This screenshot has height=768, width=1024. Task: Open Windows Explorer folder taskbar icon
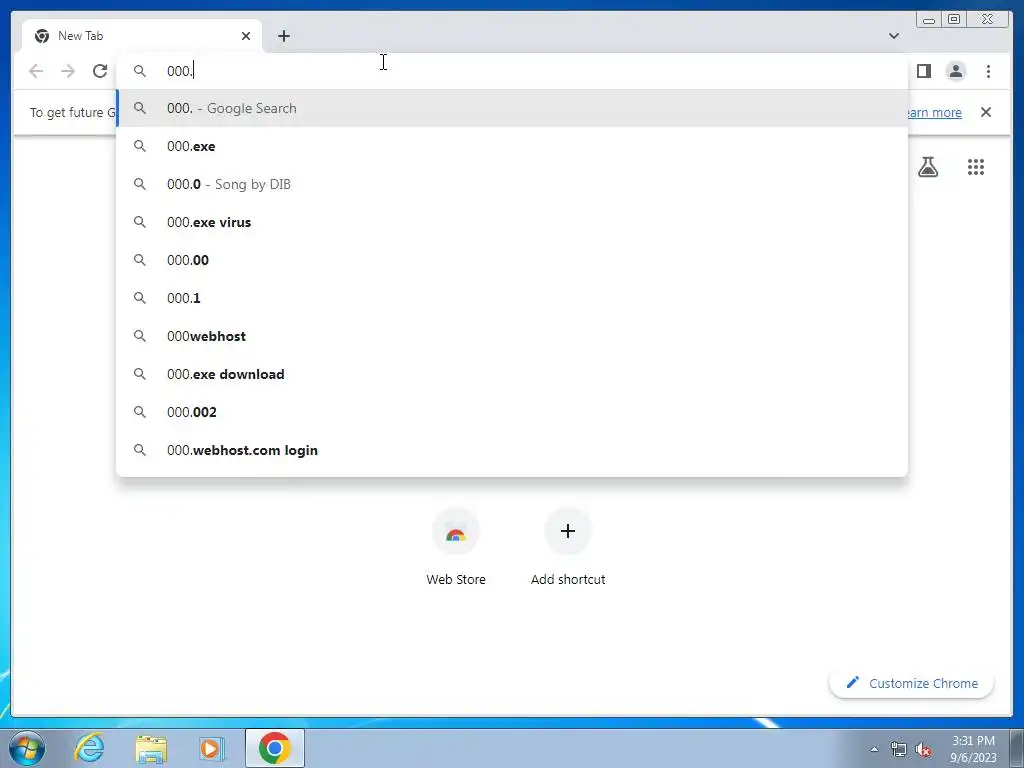tap(151, 748)
